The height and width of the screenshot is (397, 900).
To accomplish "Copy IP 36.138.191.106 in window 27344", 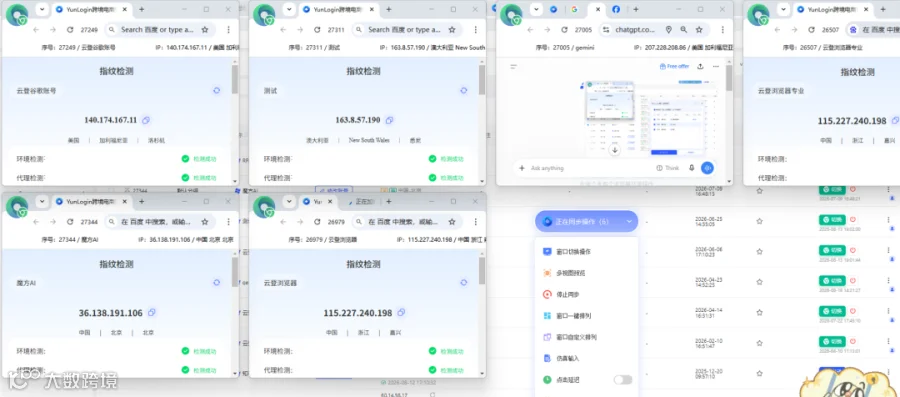I will coord(152,313).
